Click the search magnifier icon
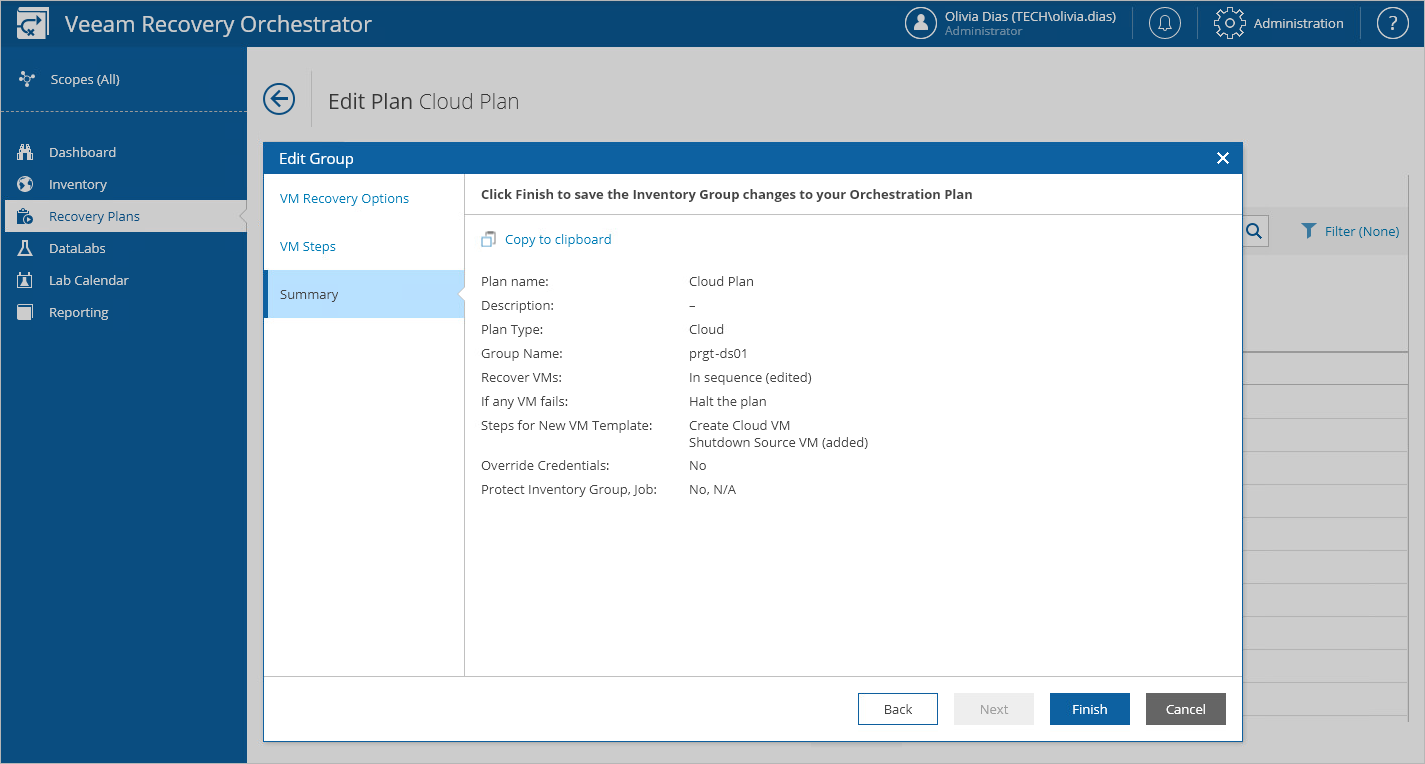The width and height of the screenshot is (1425, 764). pos(1255,231)
